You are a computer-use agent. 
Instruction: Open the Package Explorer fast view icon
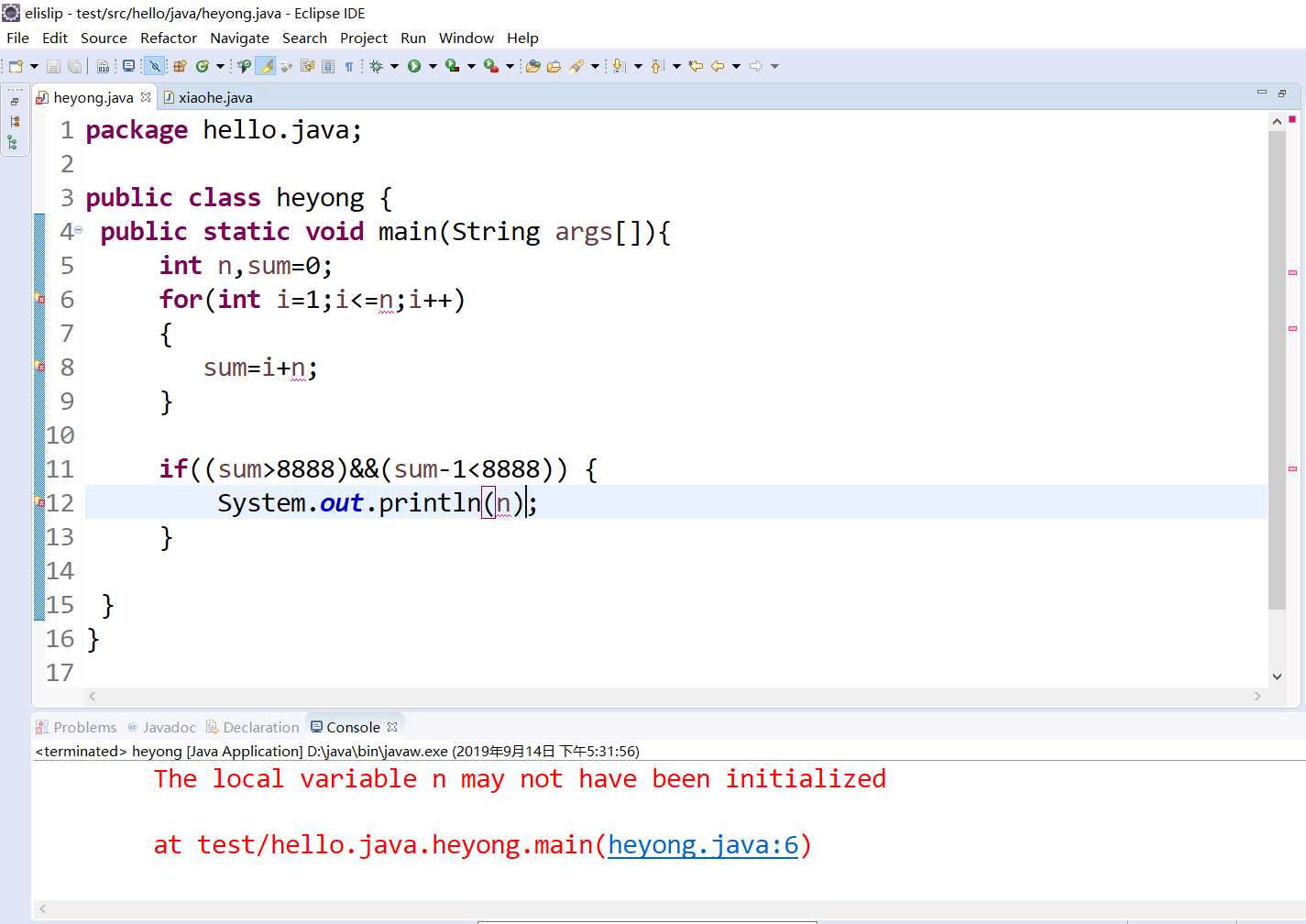tap(14, 122)
